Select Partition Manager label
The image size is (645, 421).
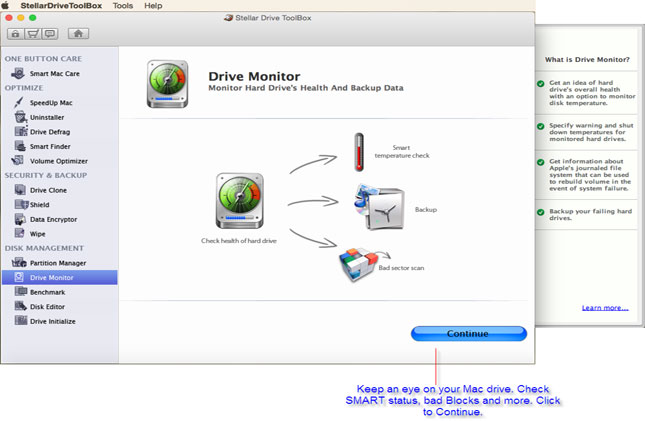(58, 263)
